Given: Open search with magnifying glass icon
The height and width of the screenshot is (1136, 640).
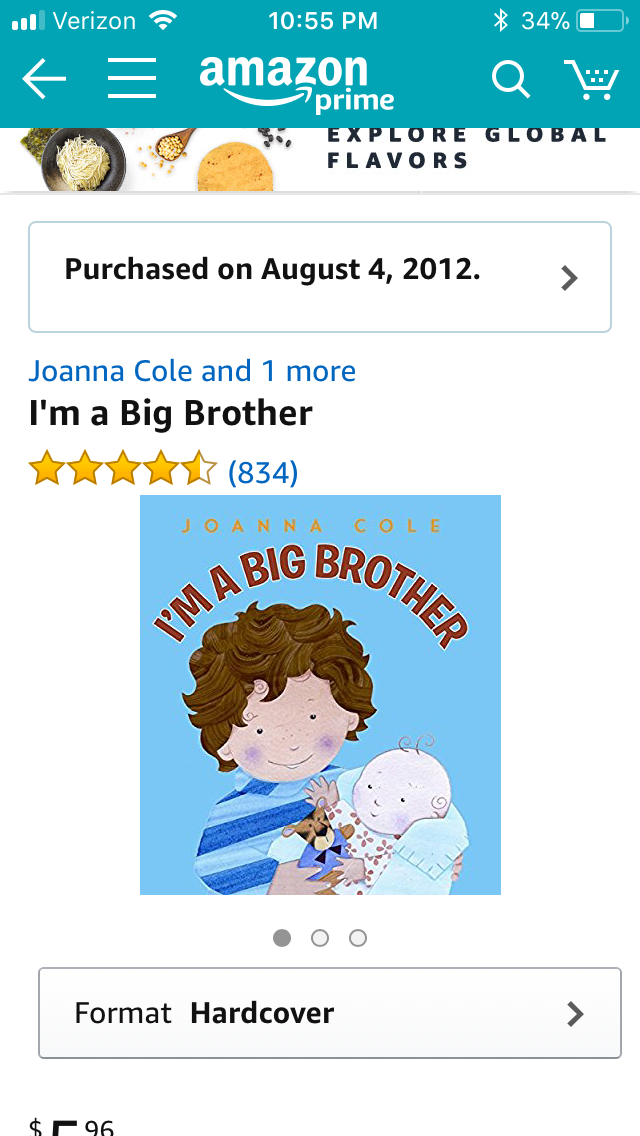Looking at the screenshot, I should [511, 78].
